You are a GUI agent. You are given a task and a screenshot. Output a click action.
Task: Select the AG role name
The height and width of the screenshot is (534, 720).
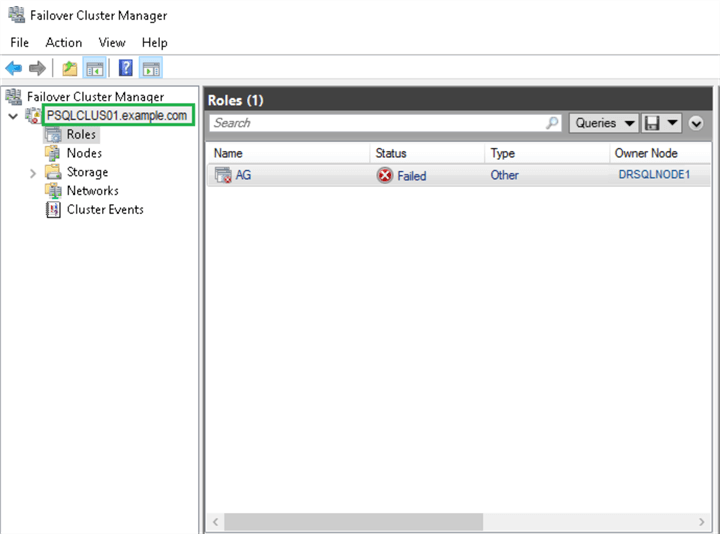point(243,175)
